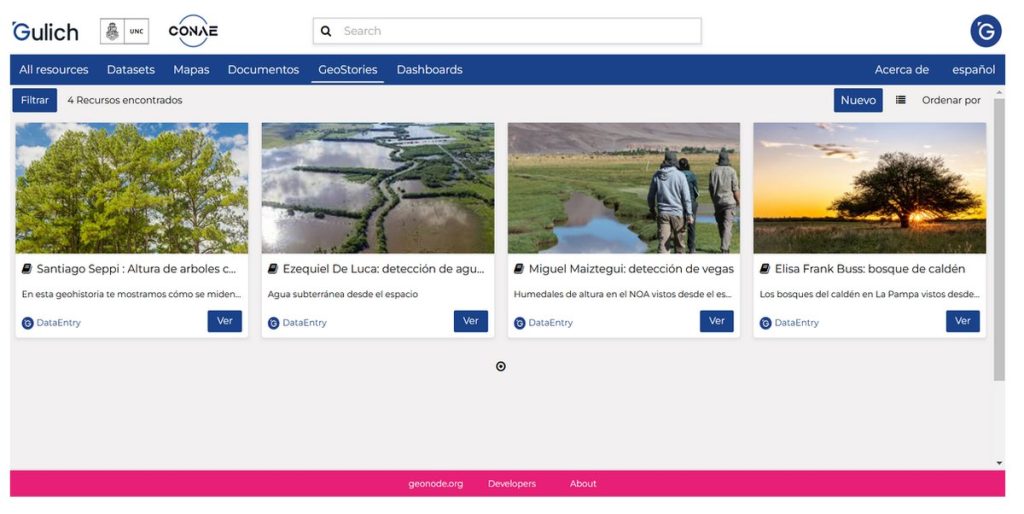Click the scrollbar down arrow

pos(999,463)
